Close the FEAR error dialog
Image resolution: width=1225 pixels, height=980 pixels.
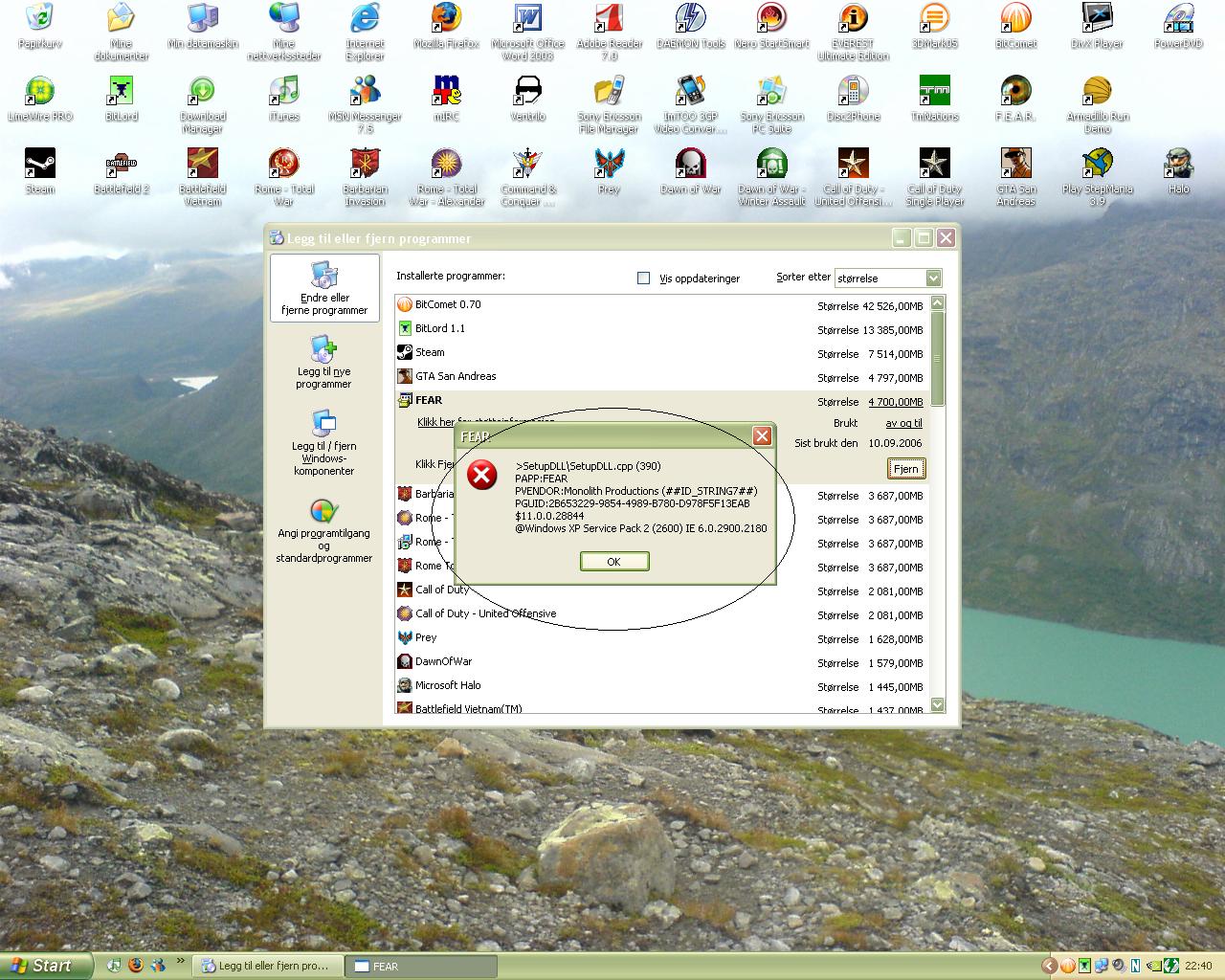coord(762,435)
